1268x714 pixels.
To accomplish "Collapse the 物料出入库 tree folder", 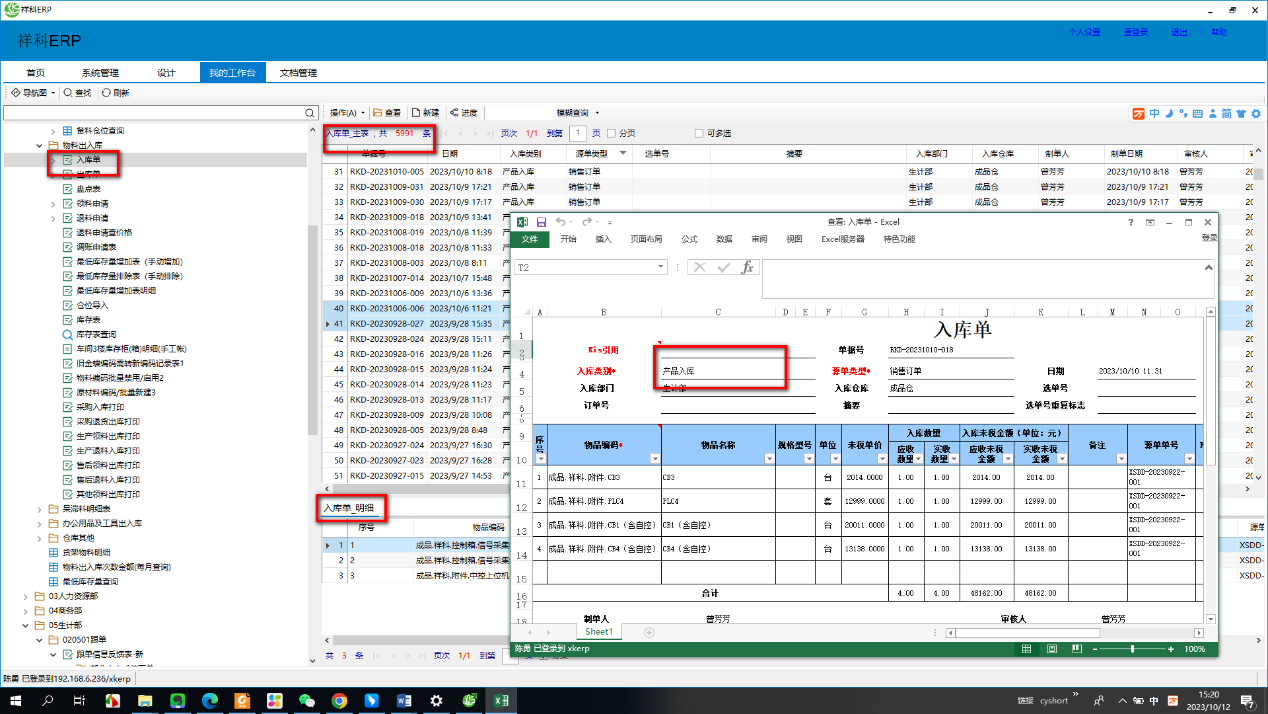I will coord(40,145).
